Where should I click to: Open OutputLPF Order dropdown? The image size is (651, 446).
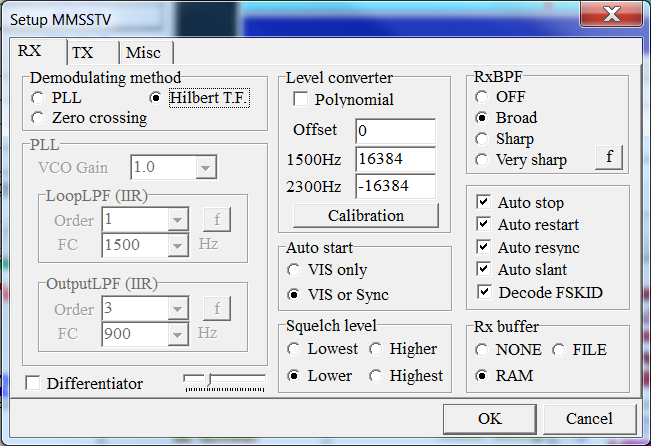click(178, 309)
